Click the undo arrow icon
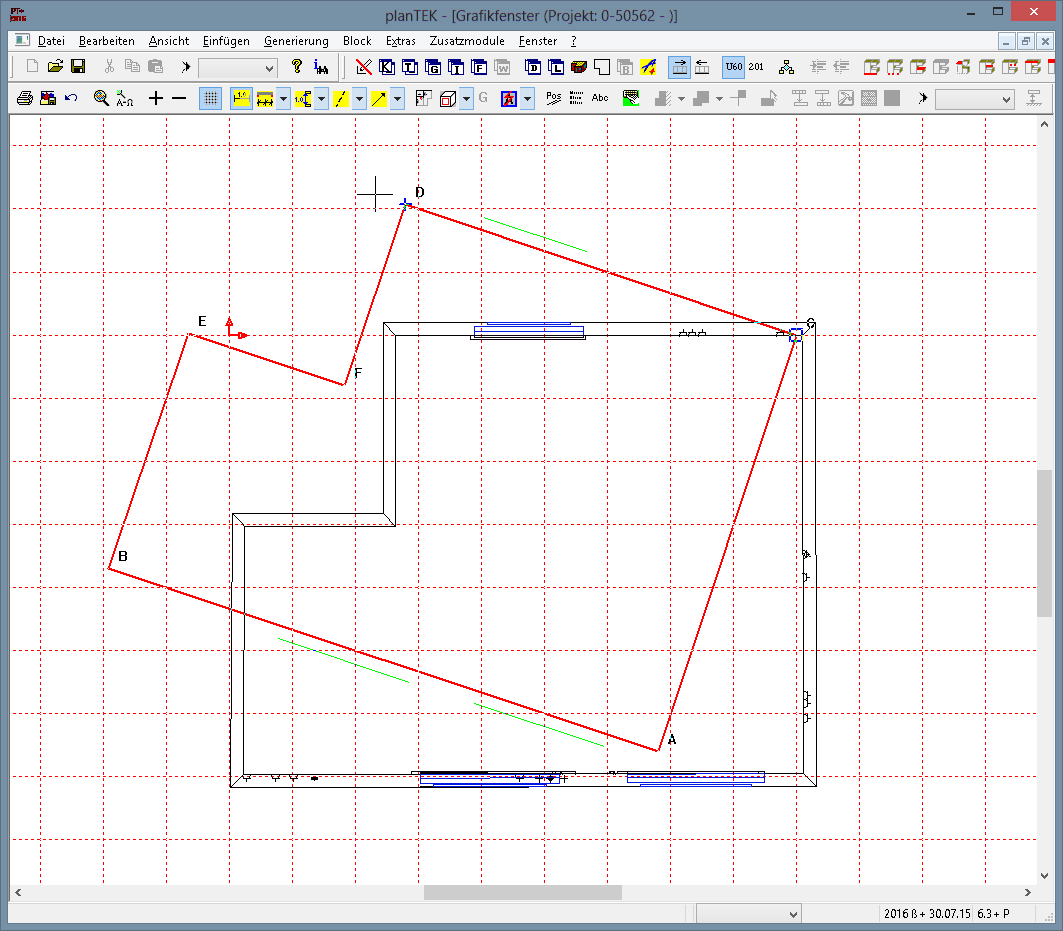 [x=71, y=98]
